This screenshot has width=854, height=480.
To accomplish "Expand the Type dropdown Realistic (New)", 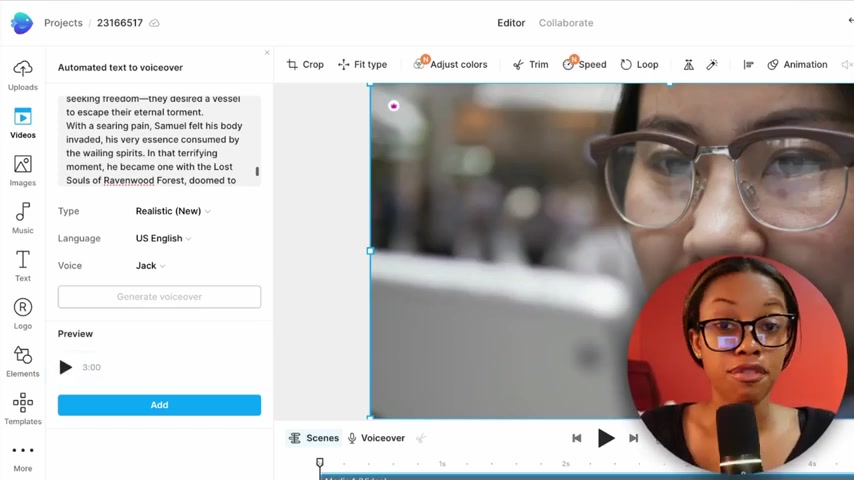I will click(173, 211).
